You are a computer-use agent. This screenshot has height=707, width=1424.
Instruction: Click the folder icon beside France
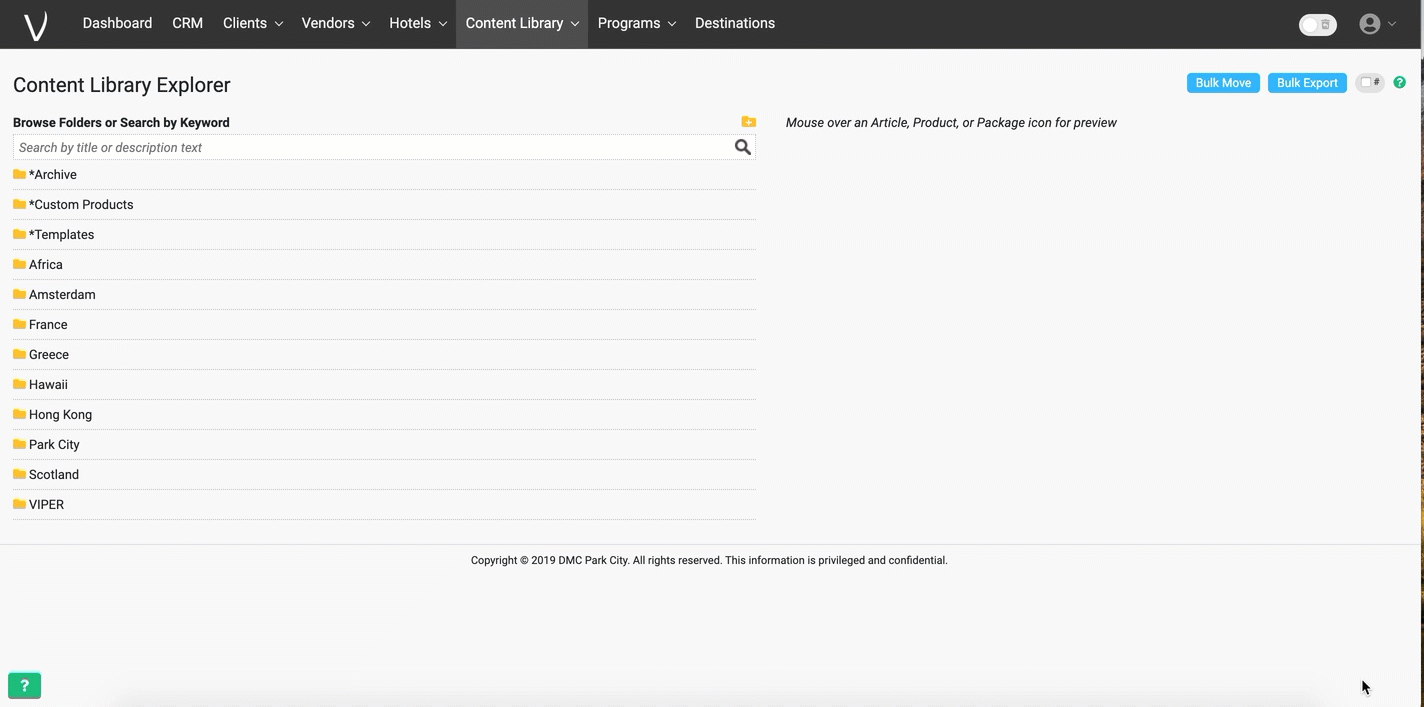coord(19,324)
